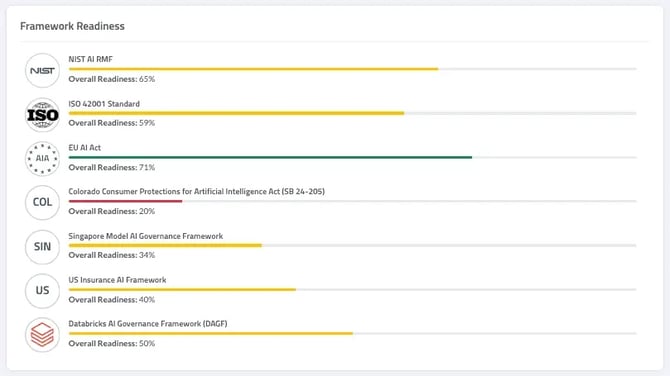The height and width of the screenshot is (376, 670).
Task: Click the ISO 42001 yellow progress bar
Action: [236, 113]
